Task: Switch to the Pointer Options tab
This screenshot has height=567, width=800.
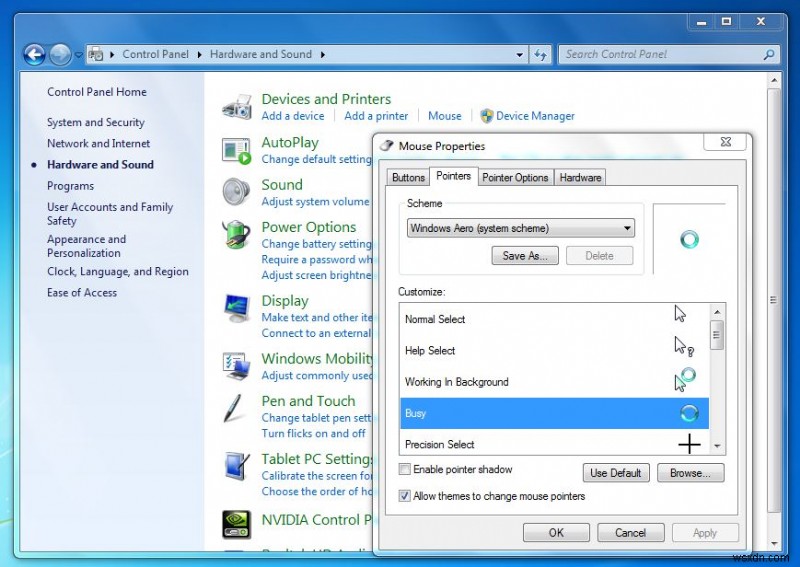Action: coord(515,178)
